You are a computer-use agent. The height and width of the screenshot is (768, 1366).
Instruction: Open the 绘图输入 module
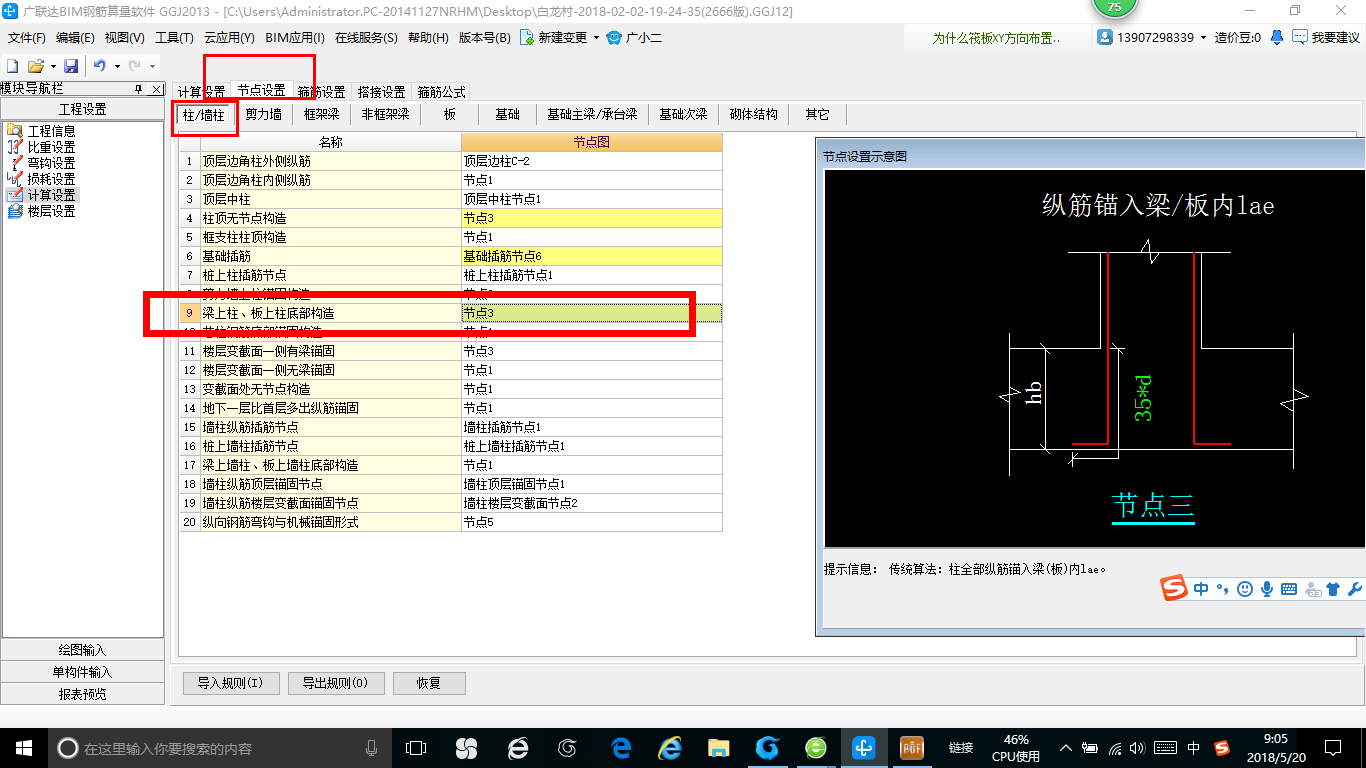click(x=82, y=650)
